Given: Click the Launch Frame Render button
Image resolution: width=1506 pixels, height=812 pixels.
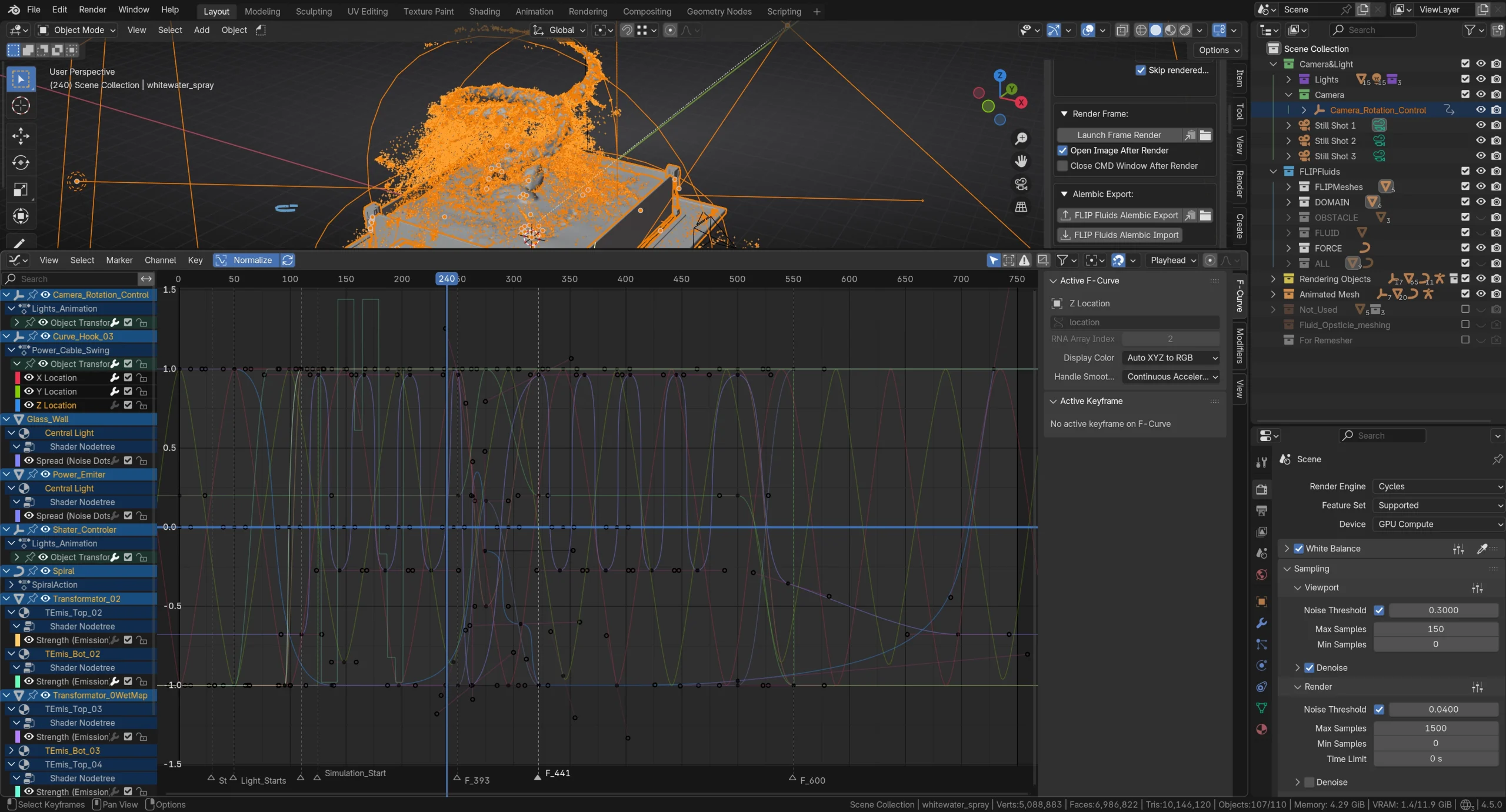Looking at the screenshot, I should click(x=1119, y=135).
